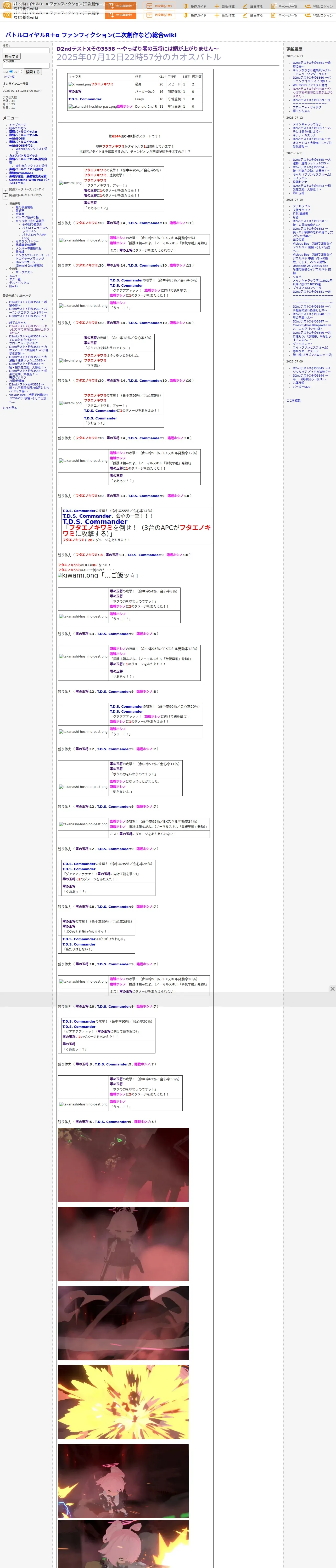
Task: Open メインキャラって何よ in update history
Action: 307,124
